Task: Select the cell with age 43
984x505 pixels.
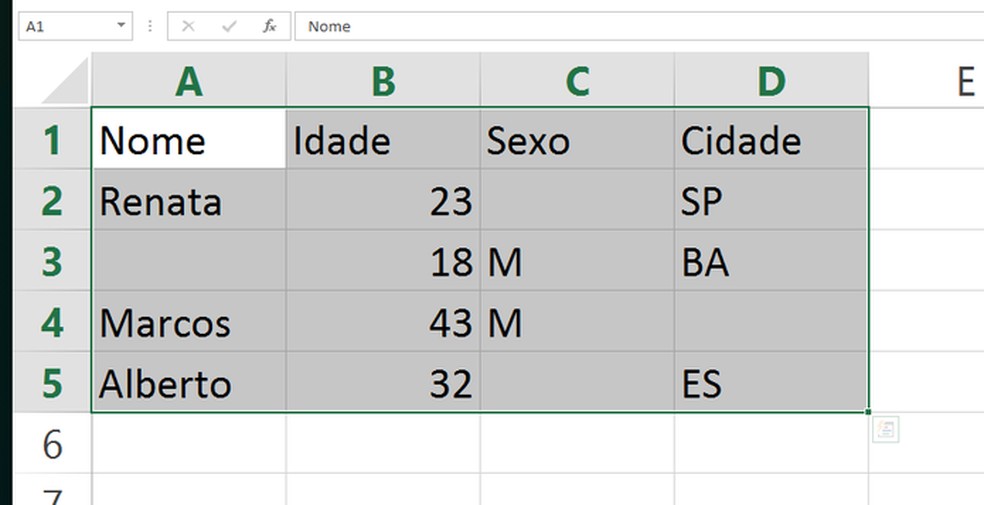Action: (x=383, y=322)
